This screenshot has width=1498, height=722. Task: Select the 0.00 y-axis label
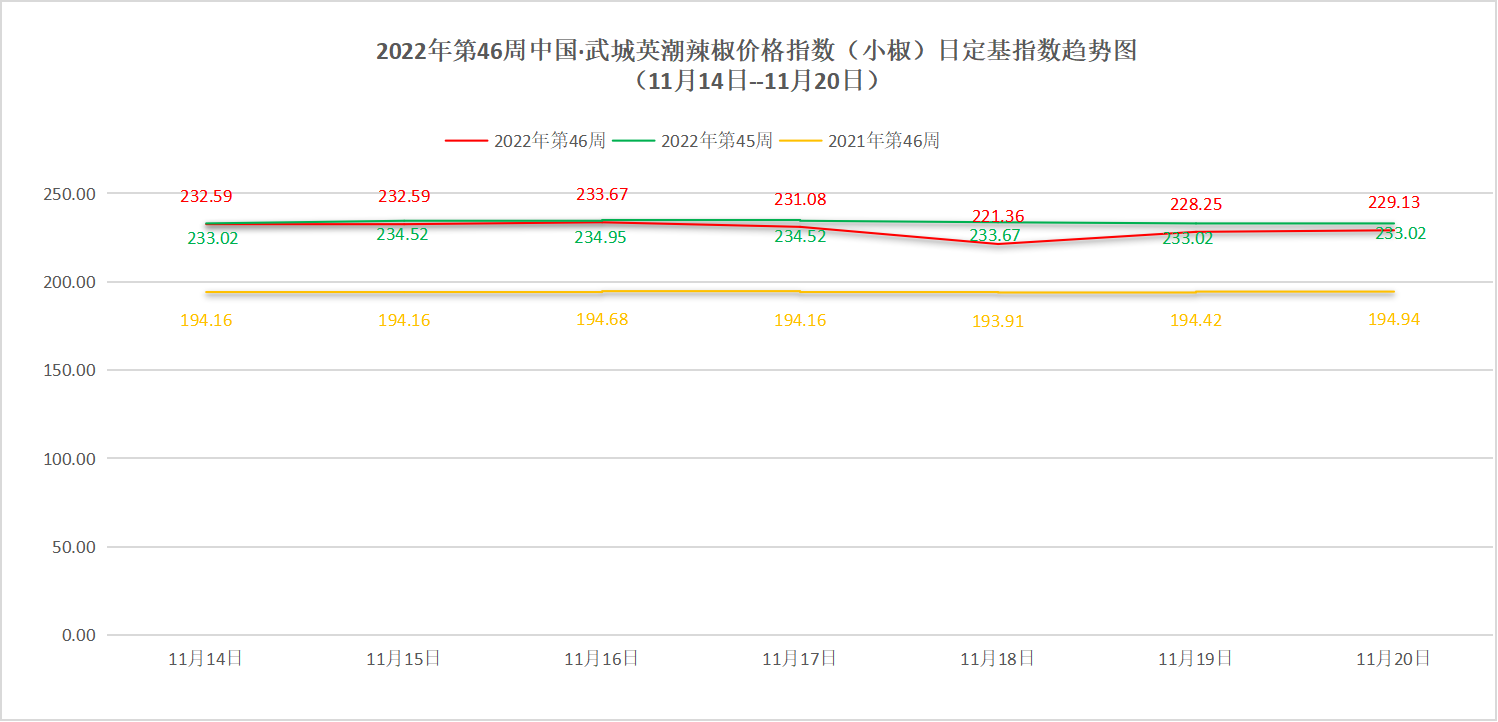click(79, 636)
